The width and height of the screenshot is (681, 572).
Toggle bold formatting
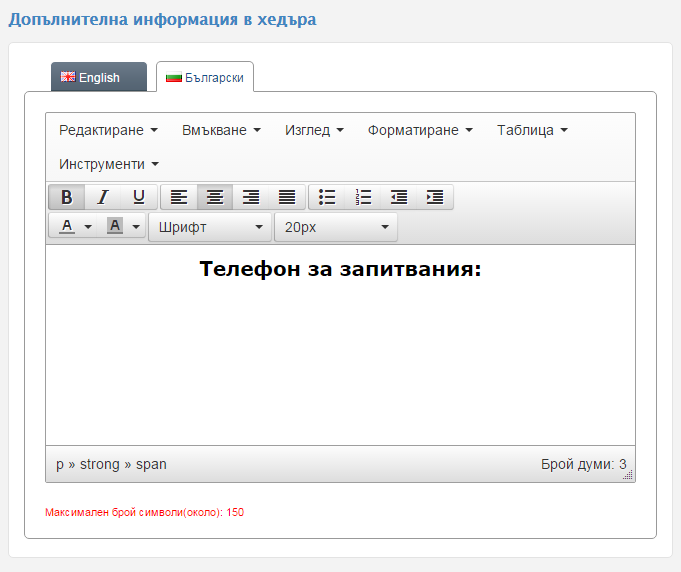(66, 197)
